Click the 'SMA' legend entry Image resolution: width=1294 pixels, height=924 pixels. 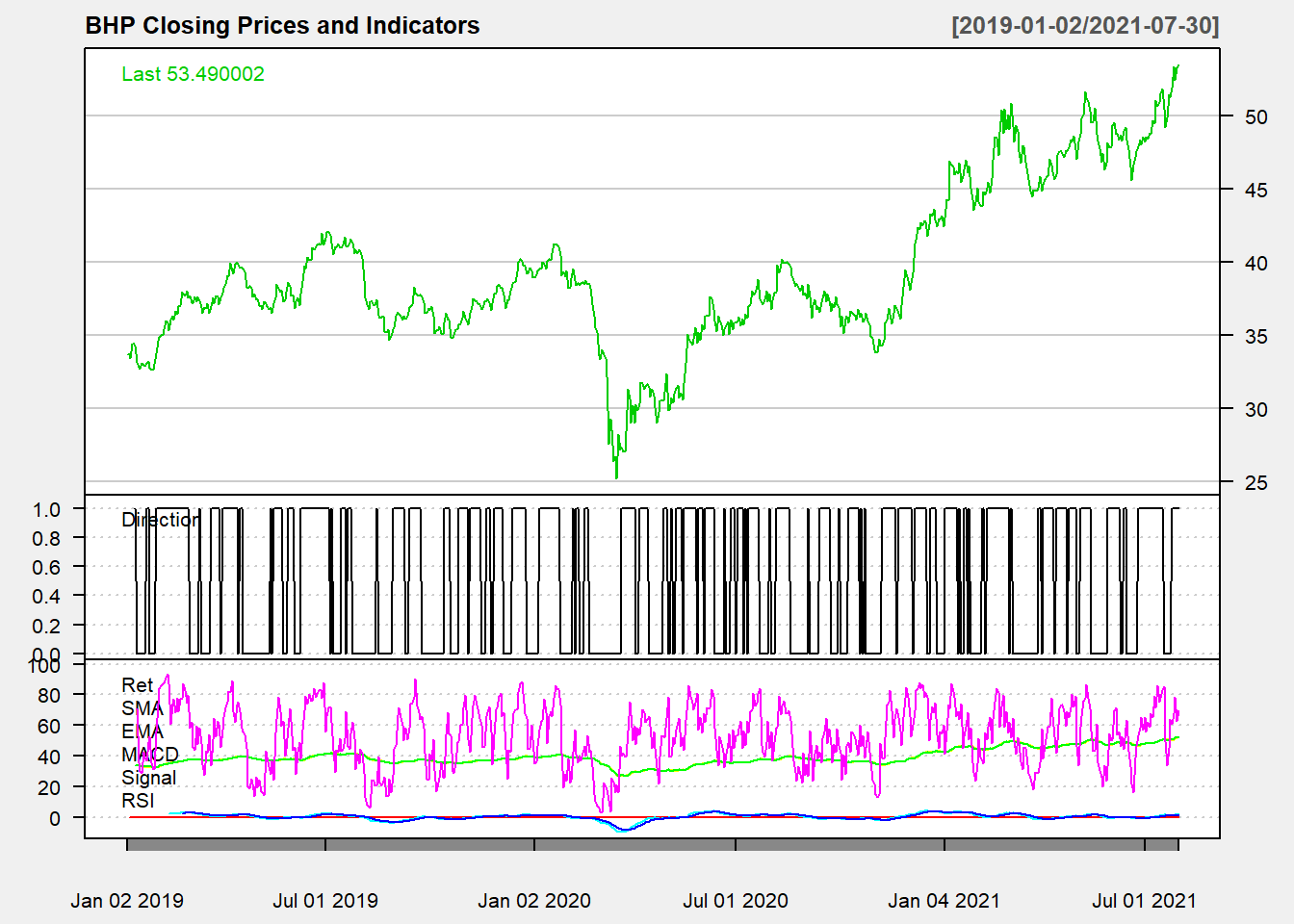coord(142,708)
